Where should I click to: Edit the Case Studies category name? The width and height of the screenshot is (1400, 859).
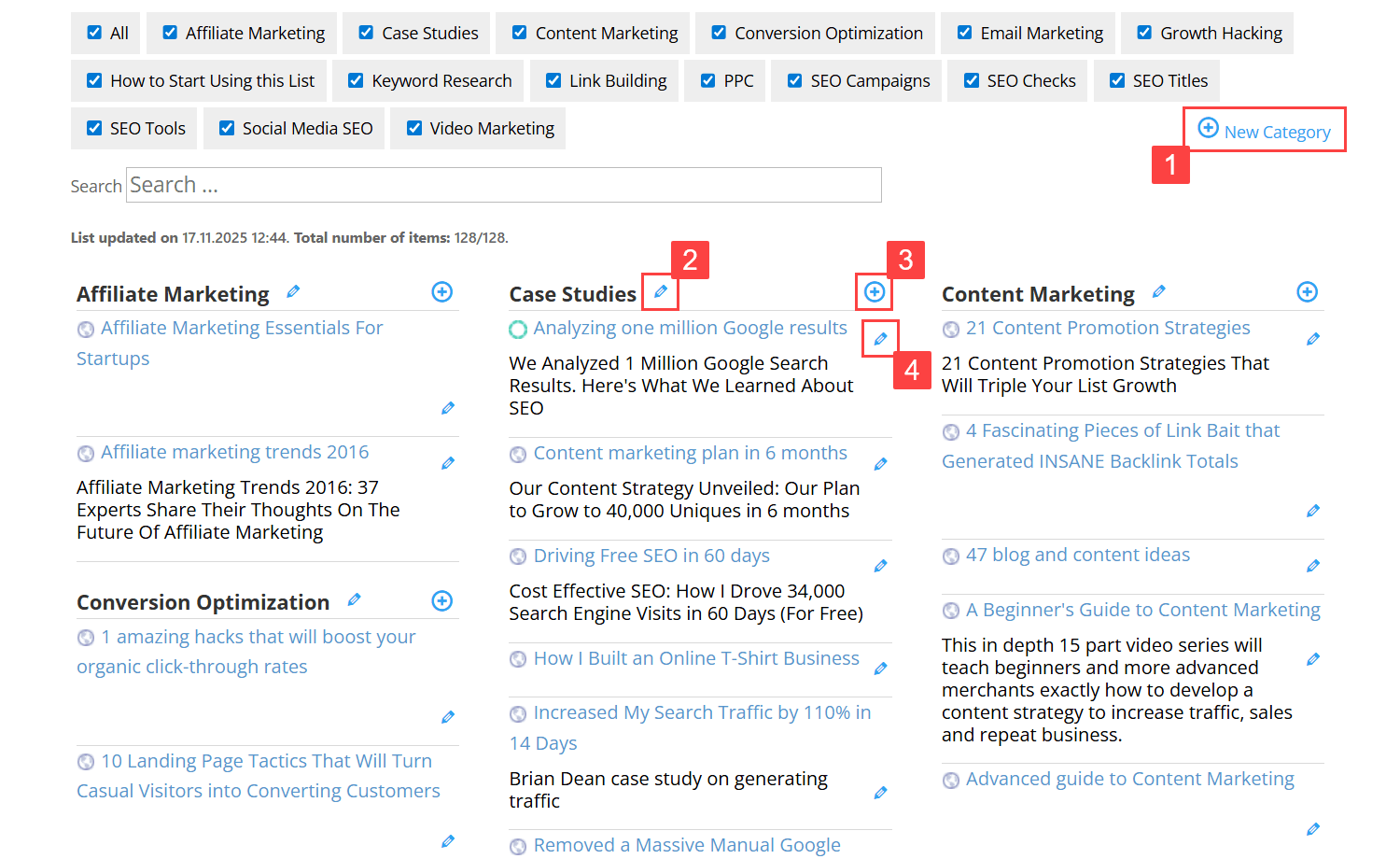coord(661,292)
